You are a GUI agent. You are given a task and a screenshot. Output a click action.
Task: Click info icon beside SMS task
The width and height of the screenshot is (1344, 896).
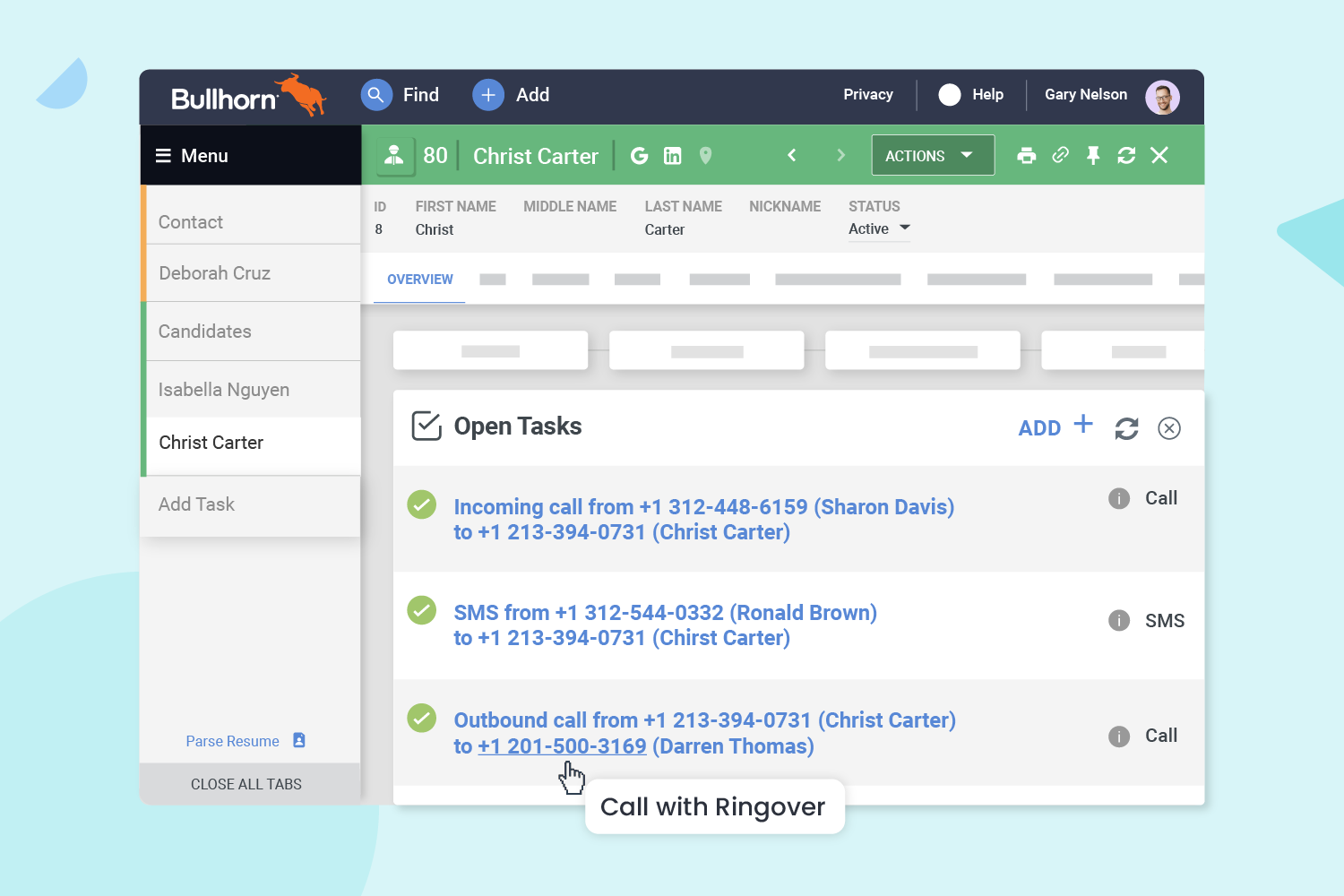[1119, 620]
